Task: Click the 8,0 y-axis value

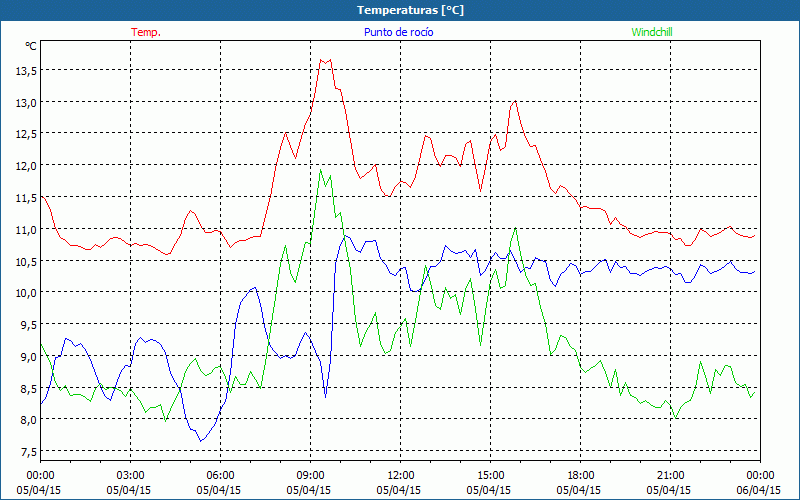Action: click(29, 420)
